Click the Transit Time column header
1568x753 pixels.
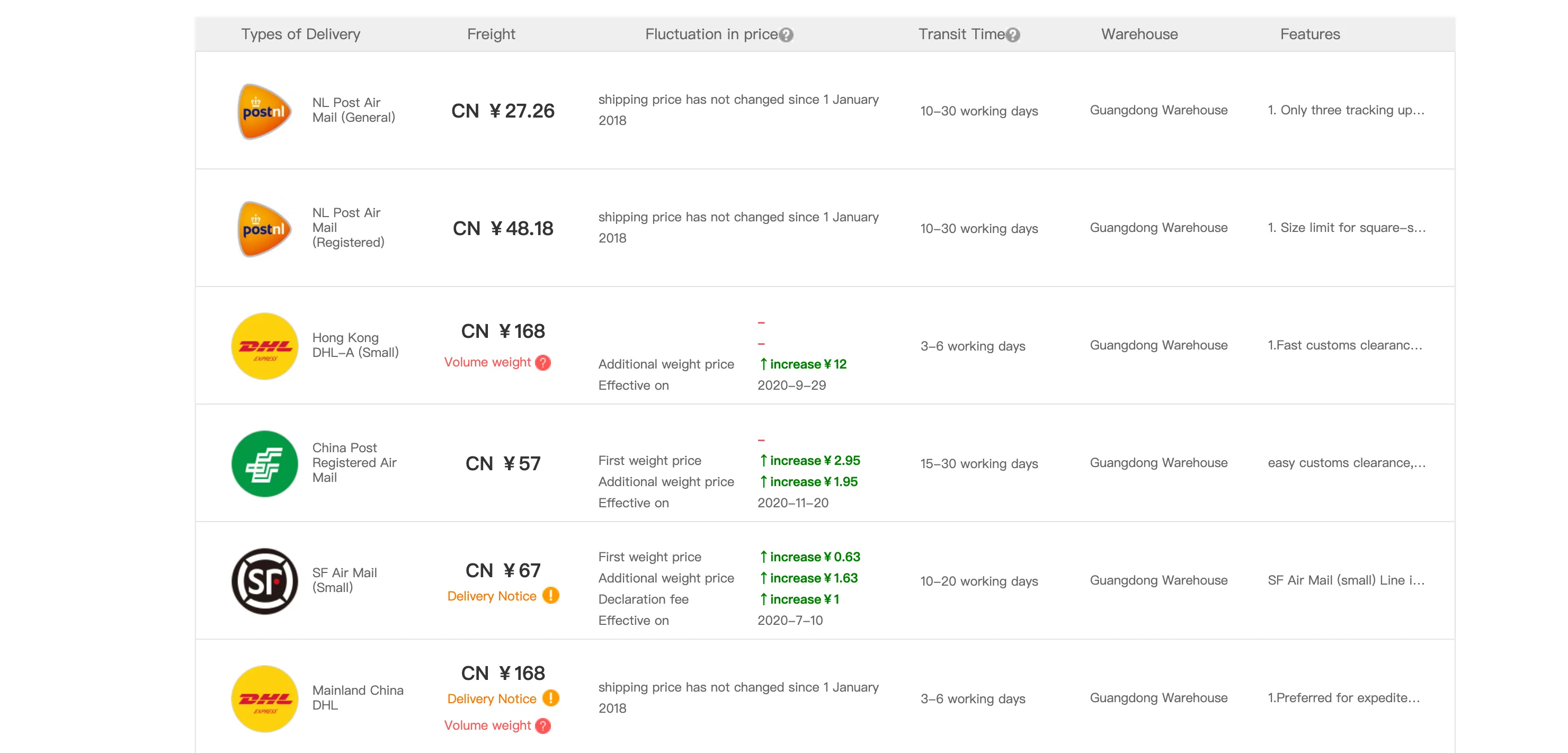[x=961, y=34]
